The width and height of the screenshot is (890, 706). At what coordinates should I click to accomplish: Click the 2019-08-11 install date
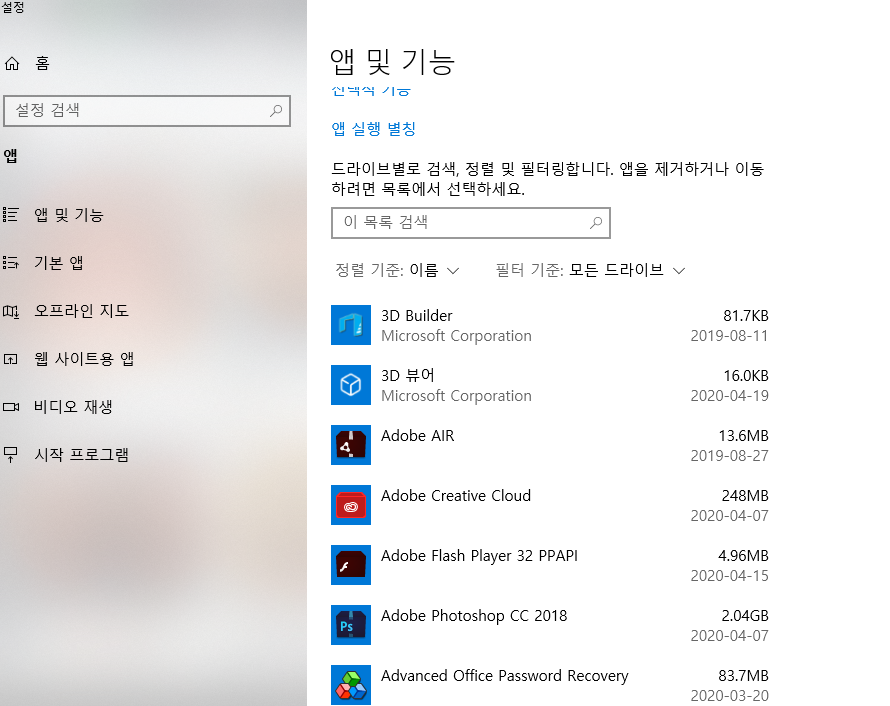click(x=729, y=336)
